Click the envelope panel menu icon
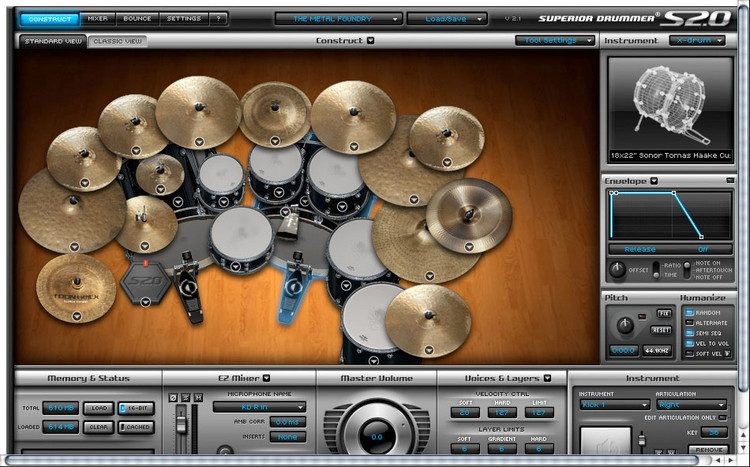The height and width of the screenshot is (467, 750). (x=729, y=180)
